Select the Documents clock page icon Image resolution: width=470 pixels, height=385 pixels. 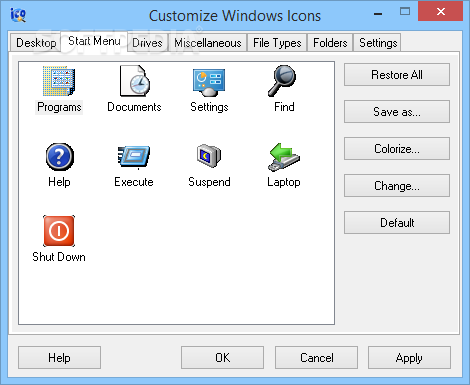point(134,81)
